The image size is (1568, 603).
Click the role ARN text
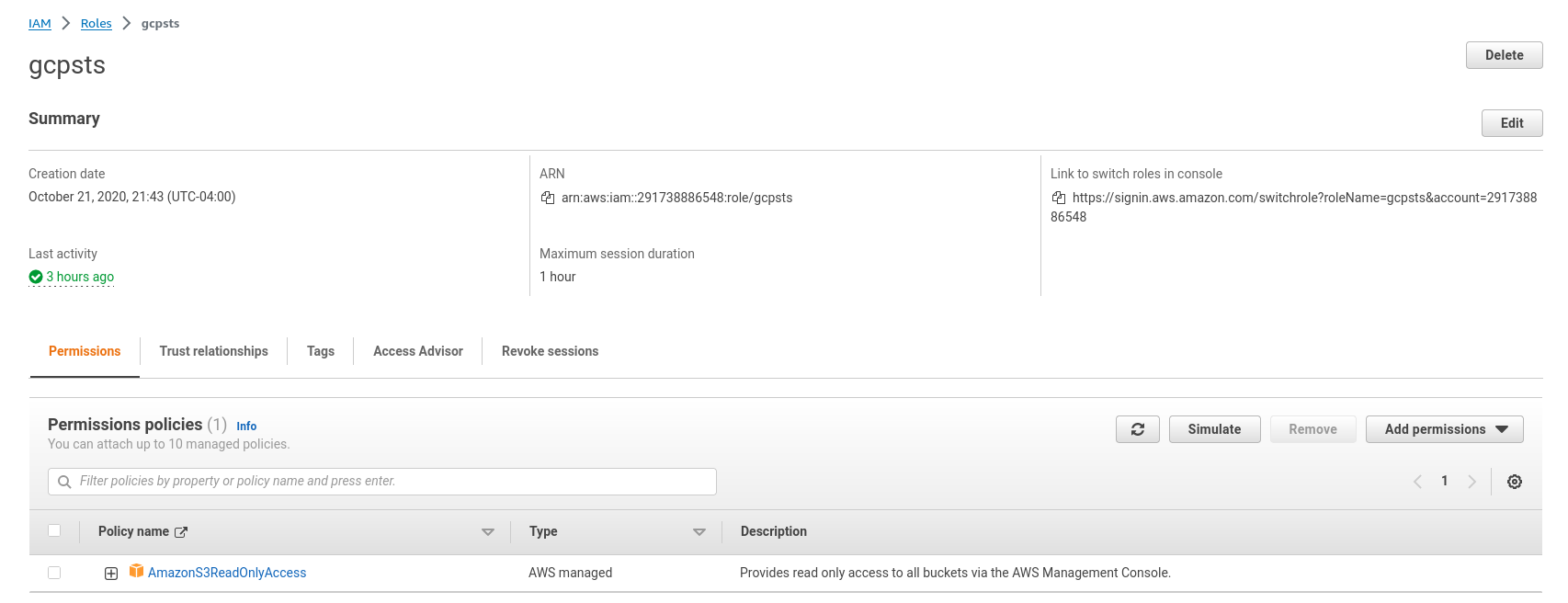pyautogui.click(x=676, y=198)
